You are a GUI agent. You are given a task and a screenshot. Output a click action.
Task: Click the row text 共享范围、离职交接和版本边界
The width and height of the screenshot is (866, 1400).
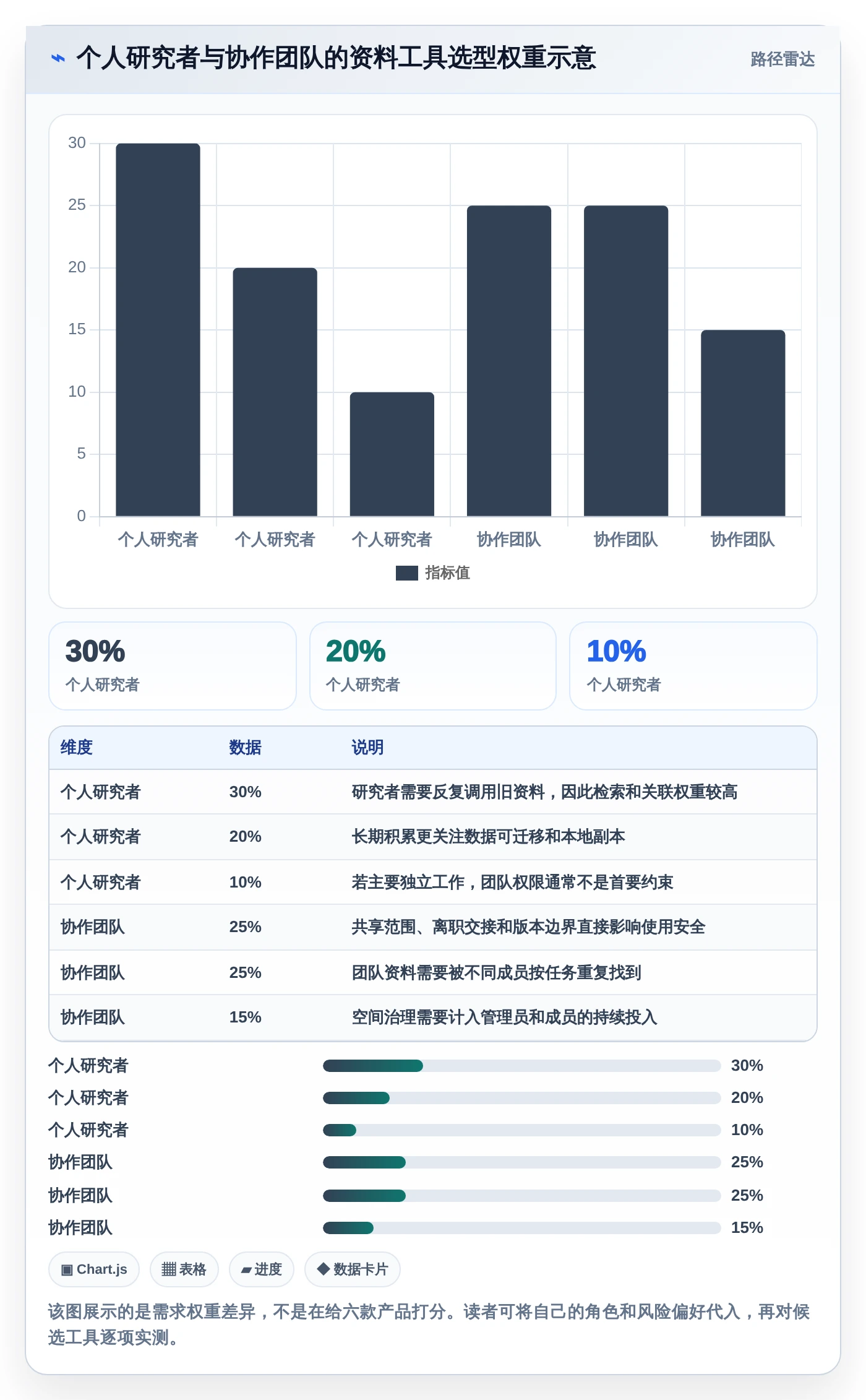[x=464, y=927]
